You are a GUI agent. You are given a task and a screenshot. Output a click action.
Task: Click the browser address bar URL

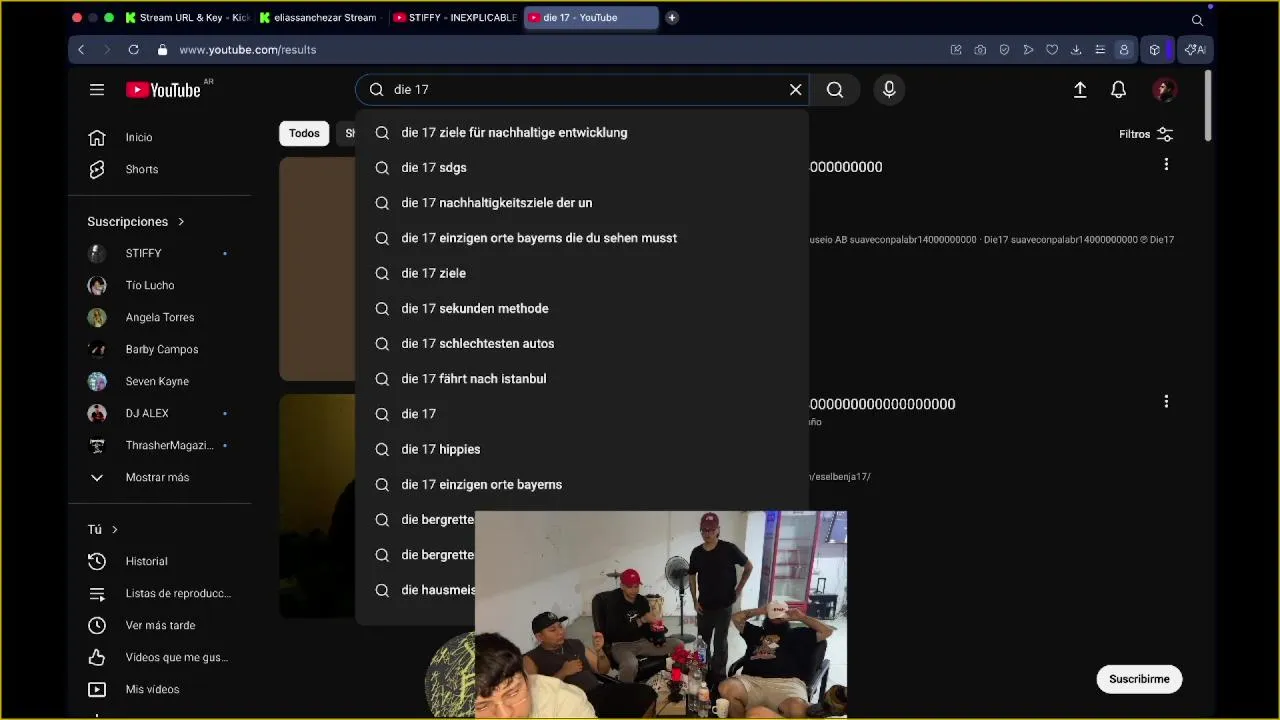point(248,49)
